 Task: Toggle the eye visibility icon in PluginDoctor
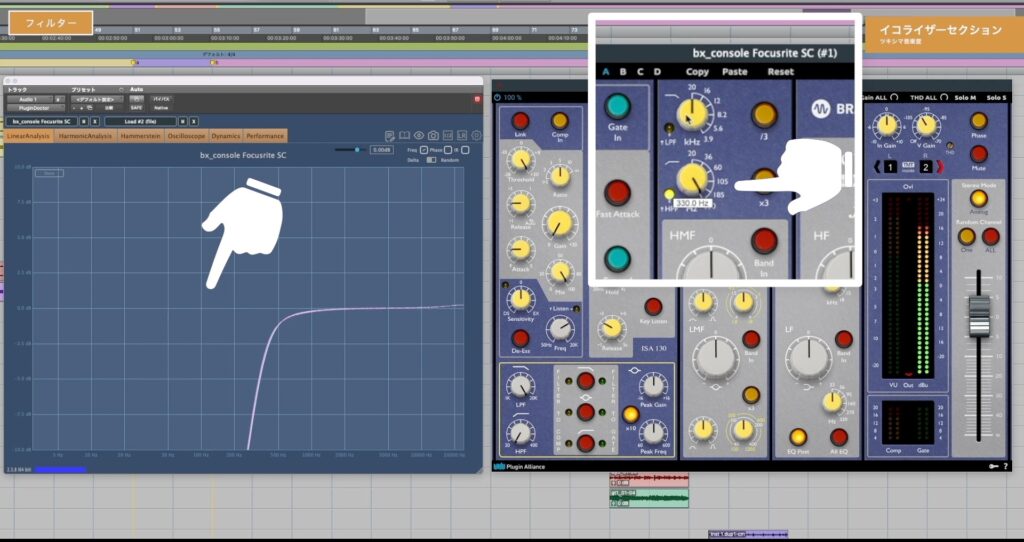pos(419,136)
